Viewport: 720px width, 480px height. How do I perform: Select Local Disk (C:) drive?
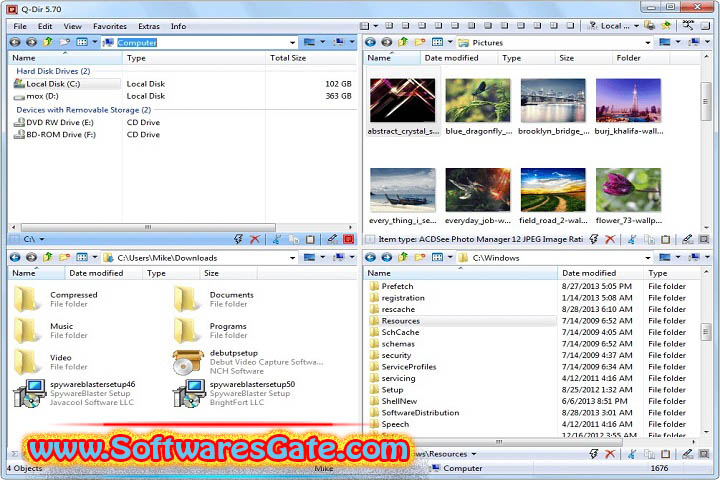[67, 84]
